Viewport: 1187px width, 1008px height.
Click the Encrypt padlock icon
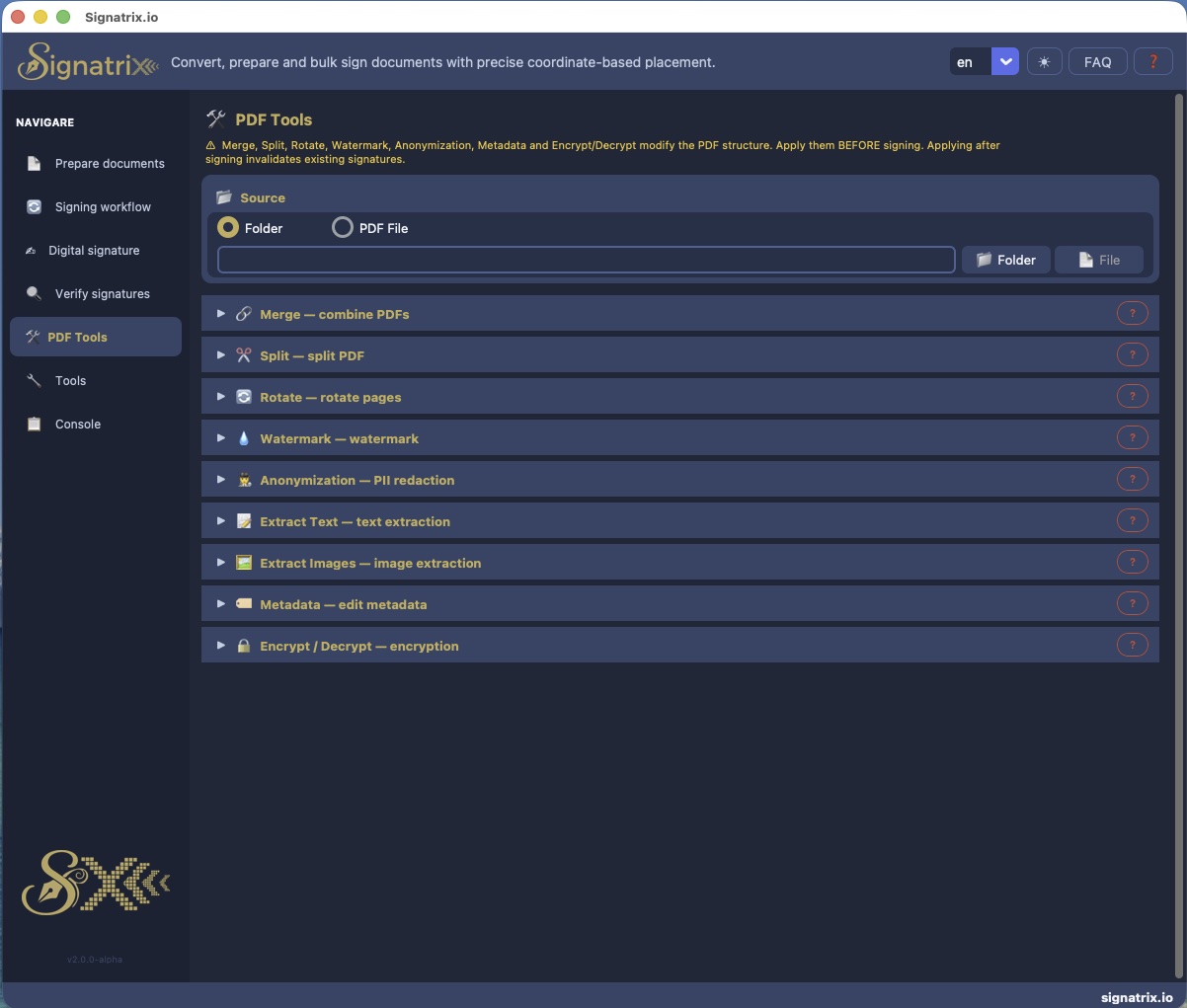[x=244, y=645]
